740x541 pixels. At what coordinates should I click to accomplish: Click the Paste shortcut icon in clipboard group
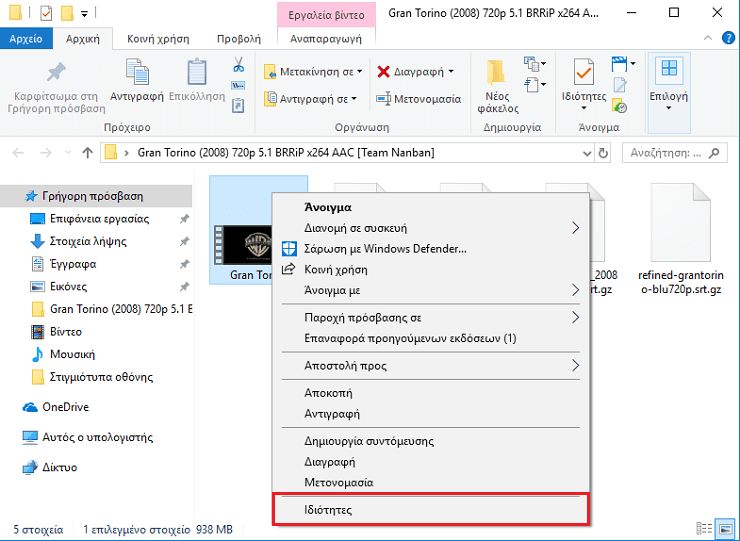(x=238, y=105)
